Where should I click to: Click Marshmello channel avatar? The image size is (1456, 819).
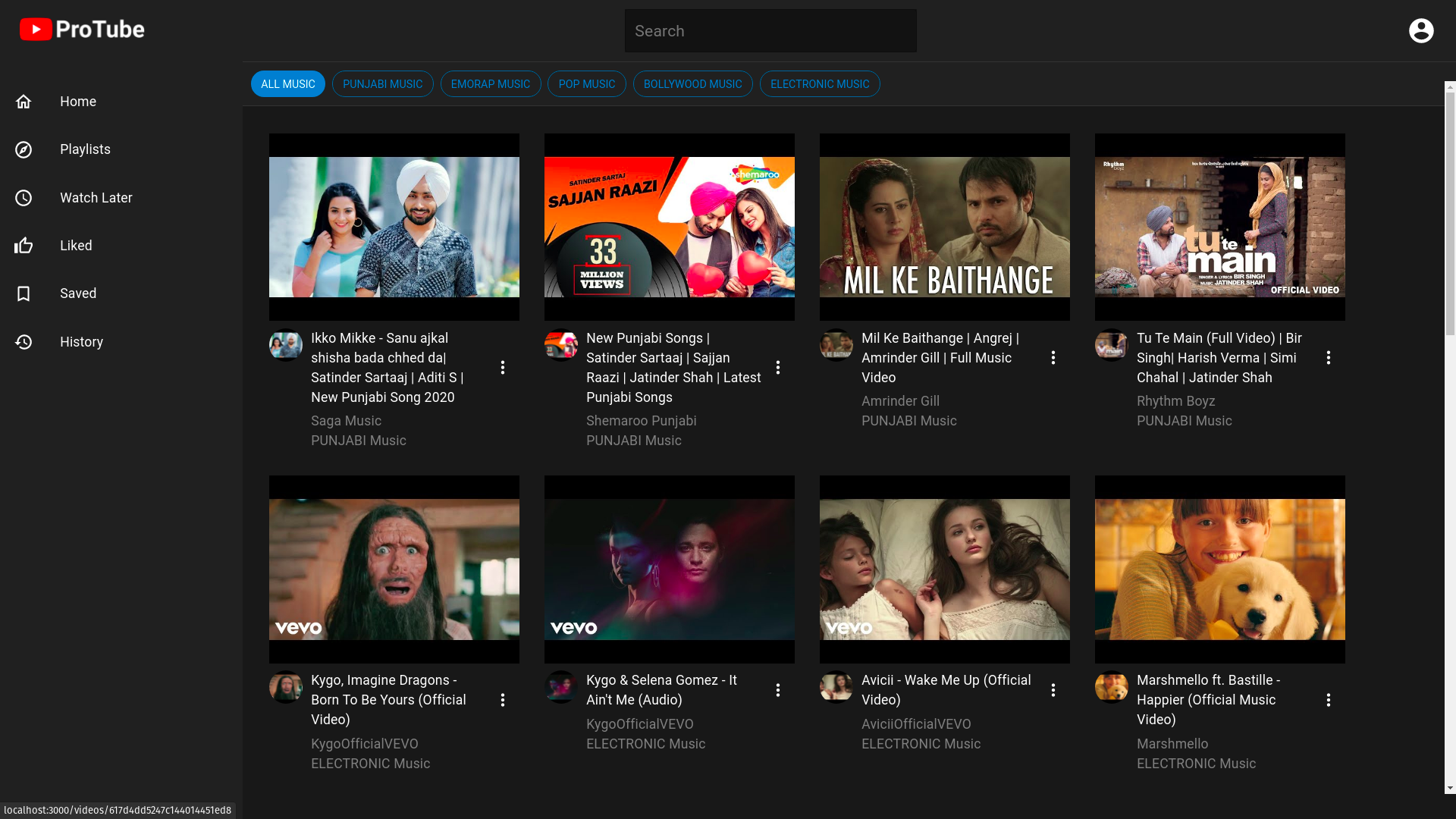point(1112,687)
